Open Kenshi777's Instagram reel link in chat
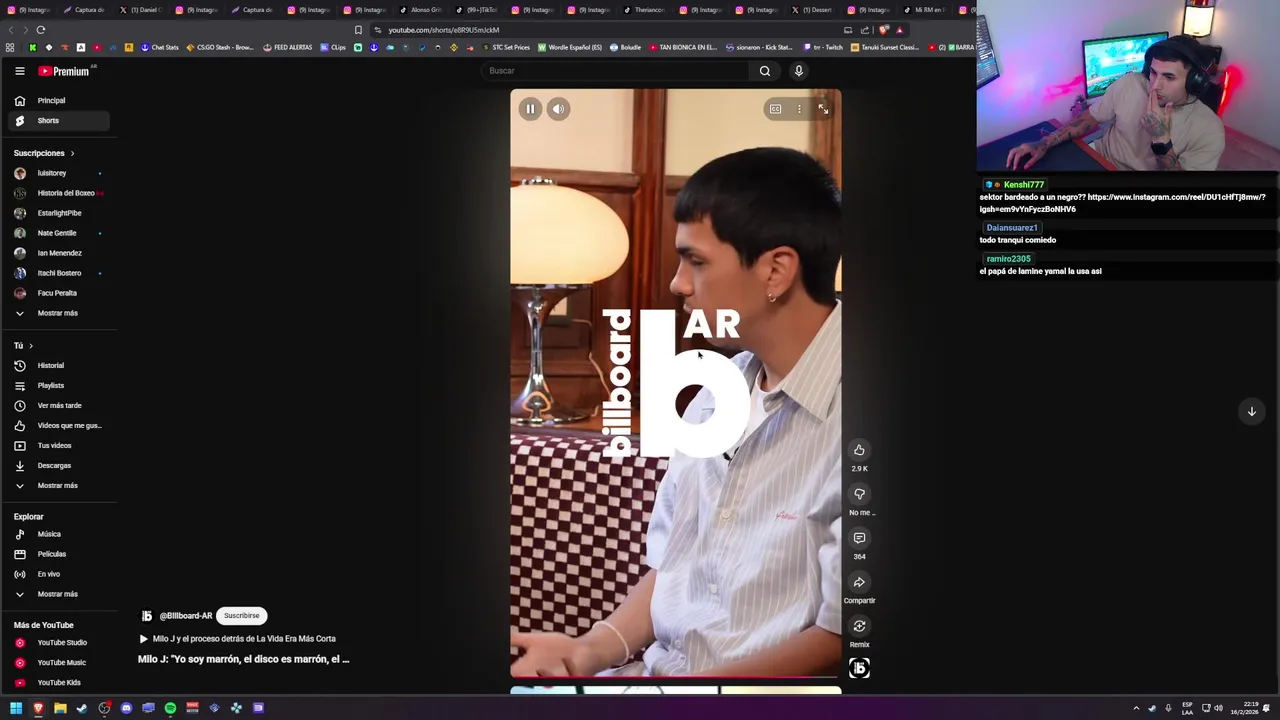This screenshot has width=1280, height=720. click(1122, 203)
